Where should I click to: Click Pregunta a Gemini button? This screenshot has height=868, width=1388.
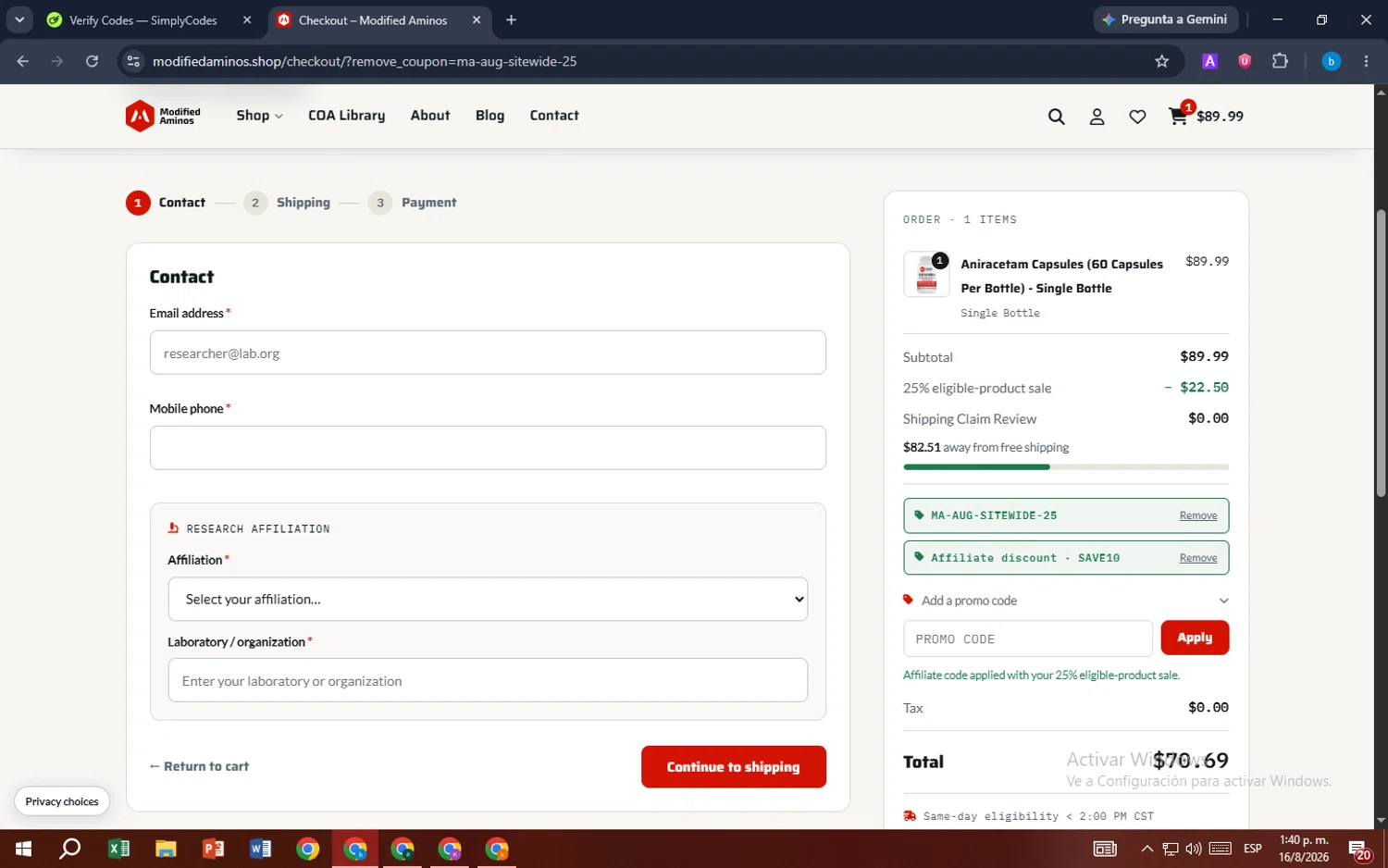click(x=1166, y=19)
